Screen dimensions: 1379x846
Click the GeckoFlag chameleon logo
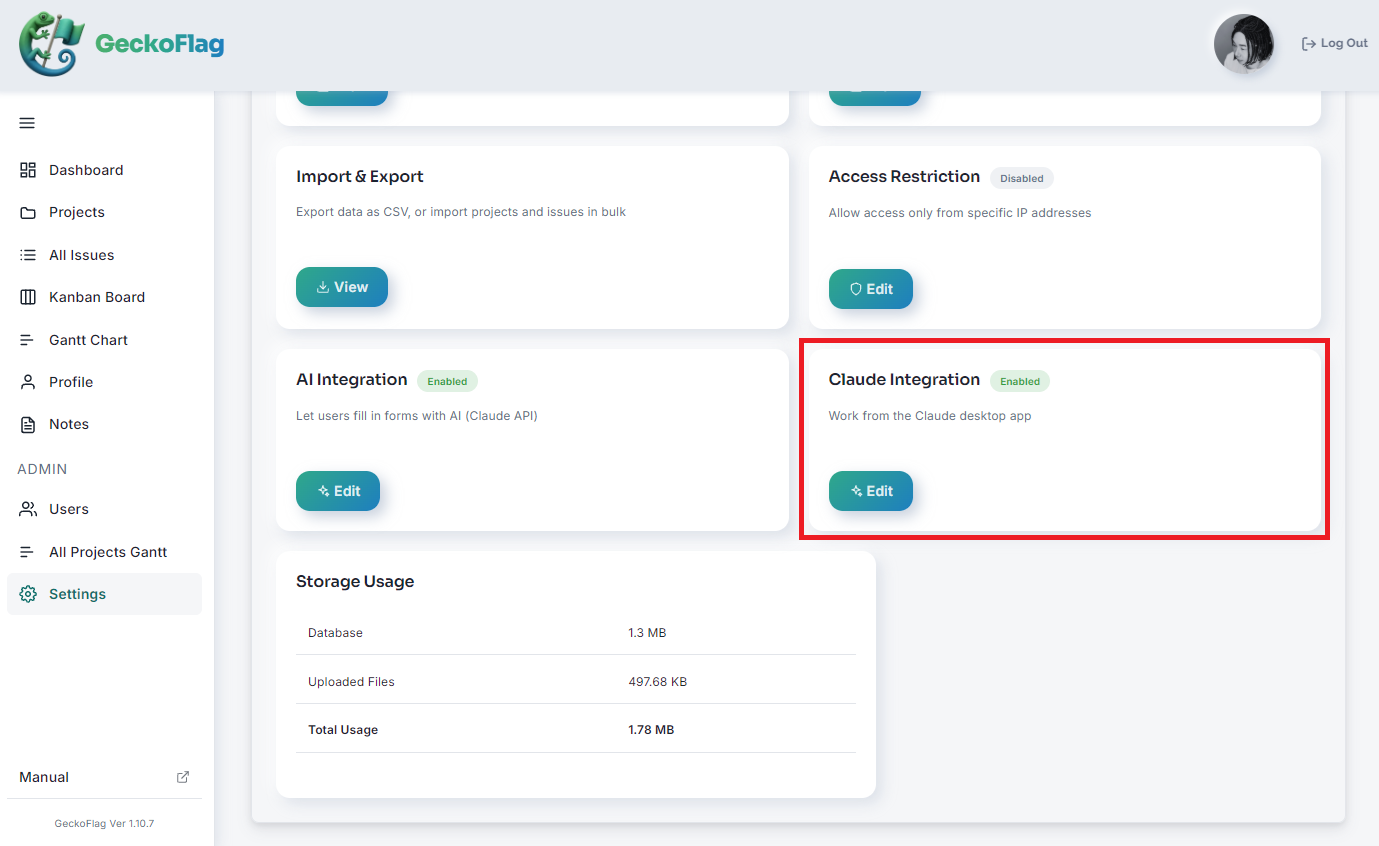tap(52, 44)
